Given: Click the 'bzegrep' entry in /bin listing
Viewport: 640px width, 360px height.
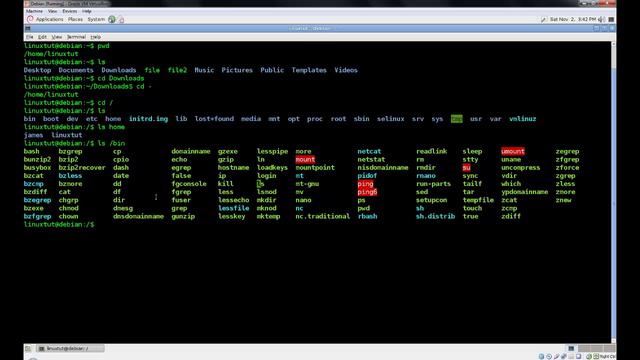Looking at the screenshot, I should point(38,200).
